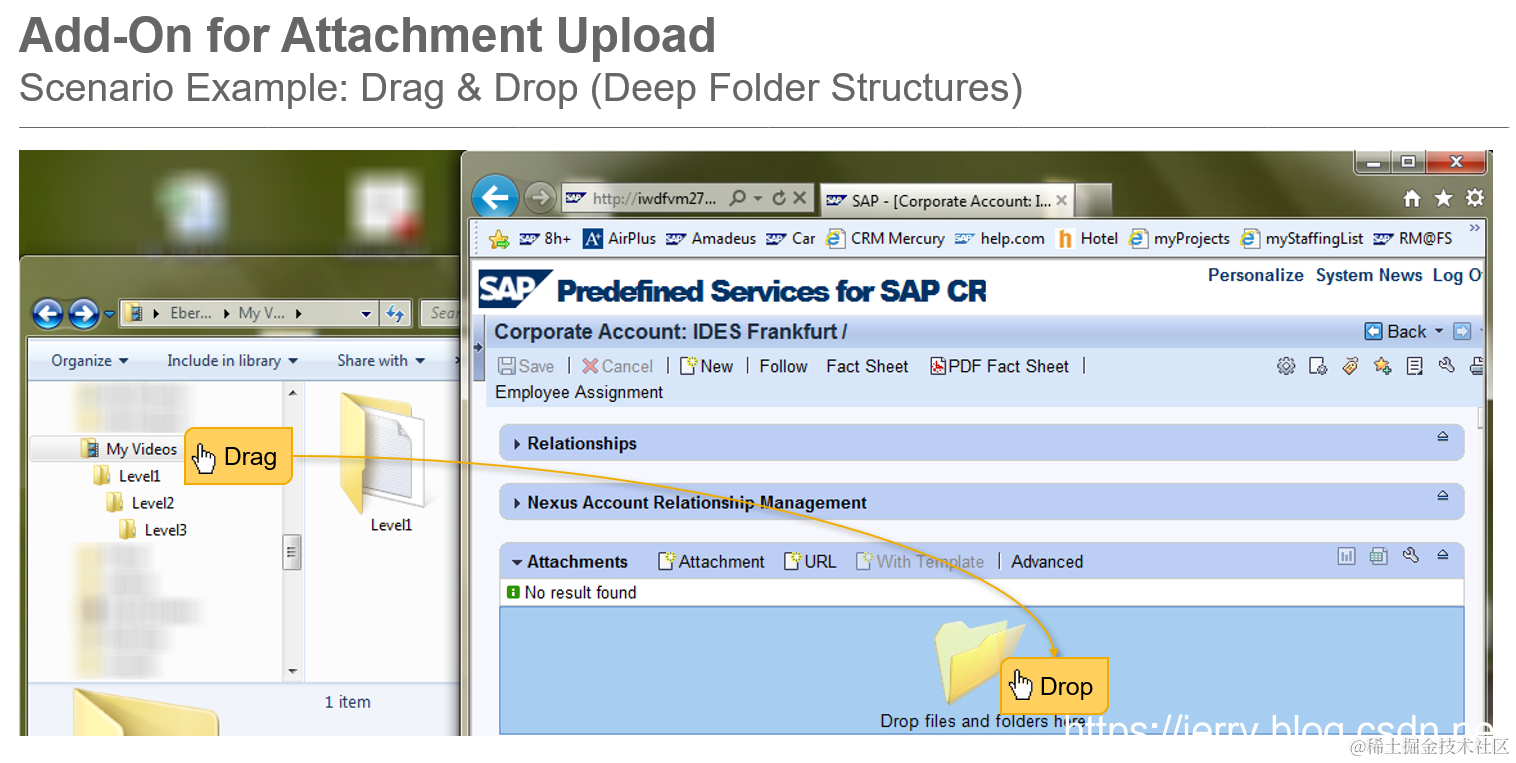Open Share with menu in Explorer
The image size is (1516, 763).
tap(381, 360)
